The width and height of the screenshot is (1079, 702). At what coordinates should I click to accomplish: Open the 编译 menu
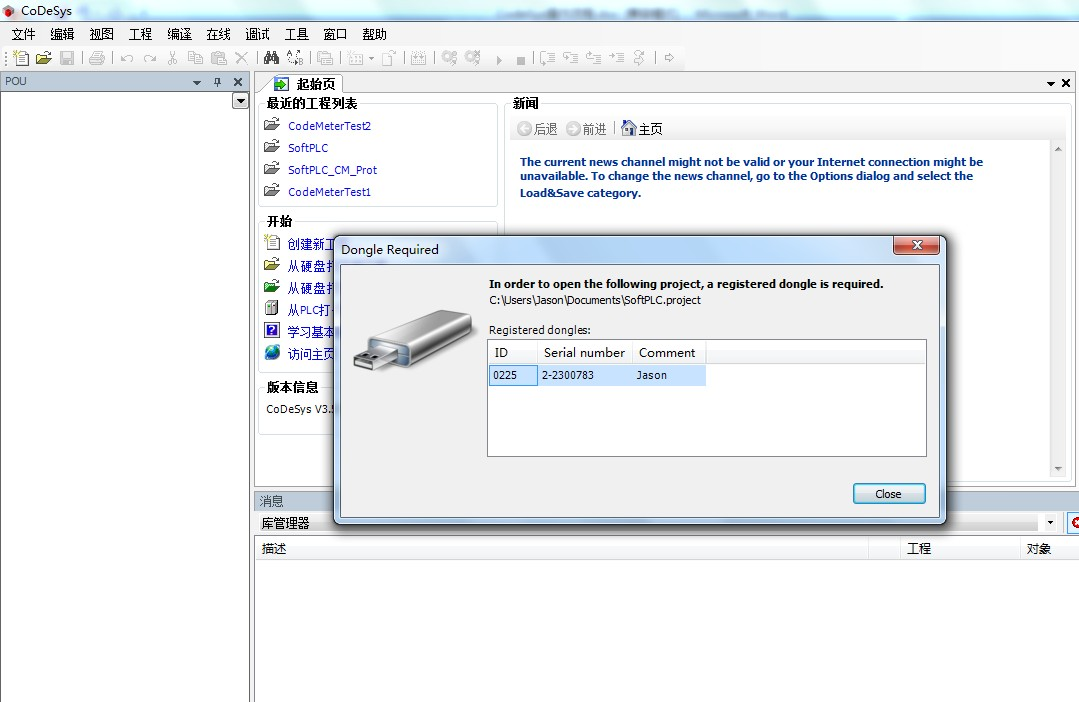coord(180,34)
